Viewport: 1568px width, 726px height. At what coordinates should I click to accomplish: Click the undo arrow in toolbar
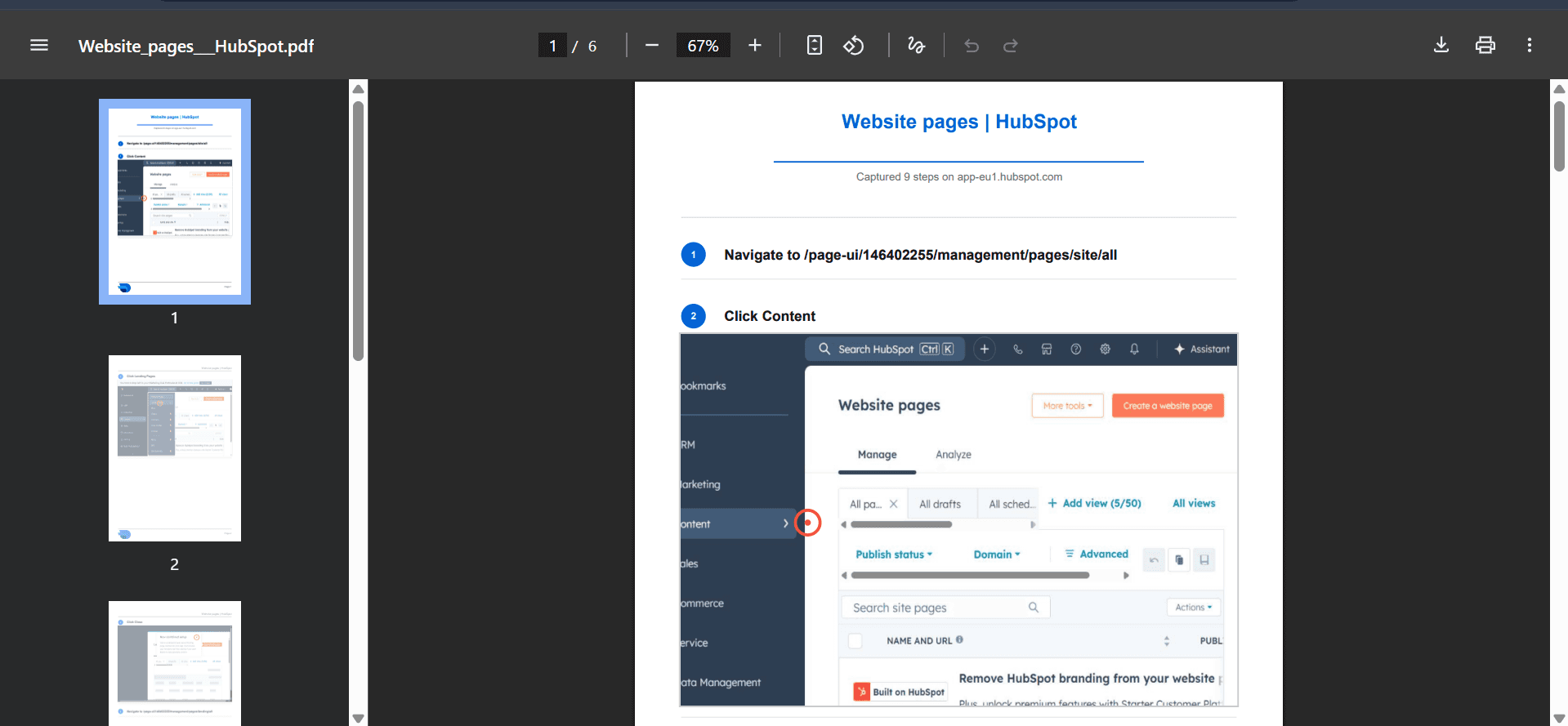point(972,46)
